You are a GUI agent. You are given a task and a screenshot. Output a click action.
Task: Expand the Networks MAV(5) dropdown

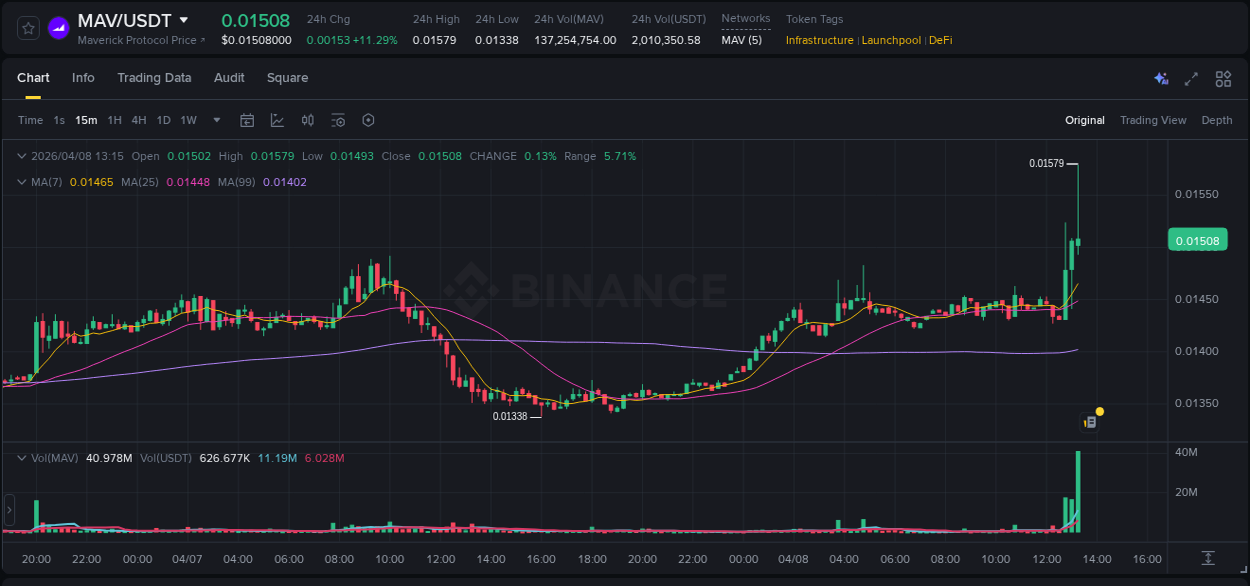tap(745, 40)
